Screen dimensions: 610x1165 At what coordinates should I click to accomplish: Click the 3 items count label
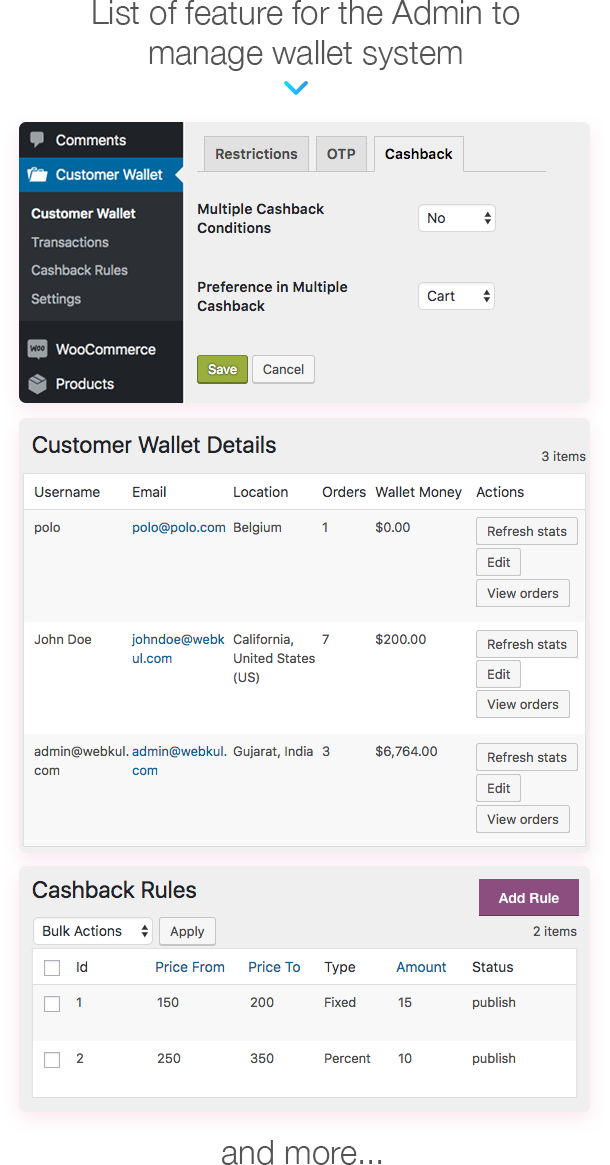563,456
